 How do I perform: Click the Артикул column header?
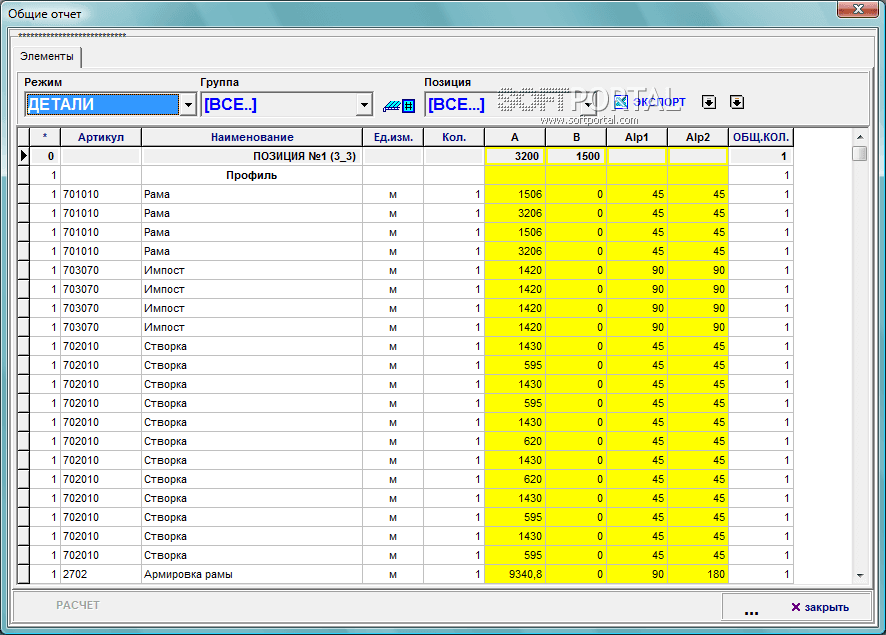click(100, 137)
